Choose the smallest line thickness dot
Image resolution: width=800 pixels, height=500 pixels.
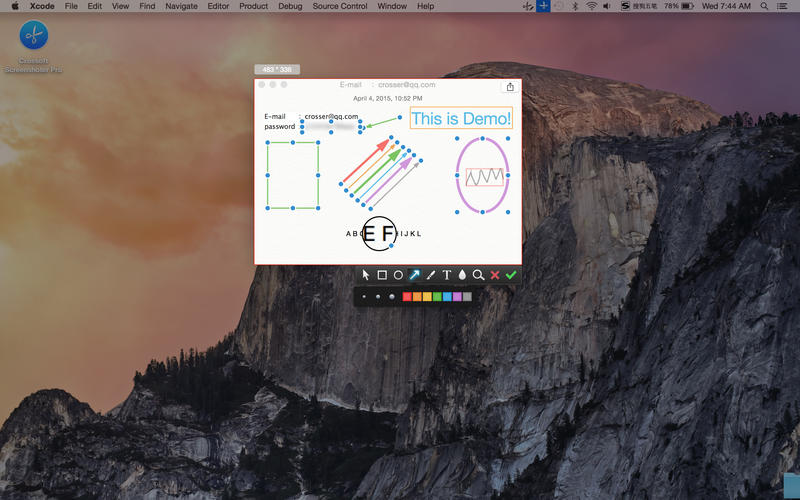(x=365, y=297)
